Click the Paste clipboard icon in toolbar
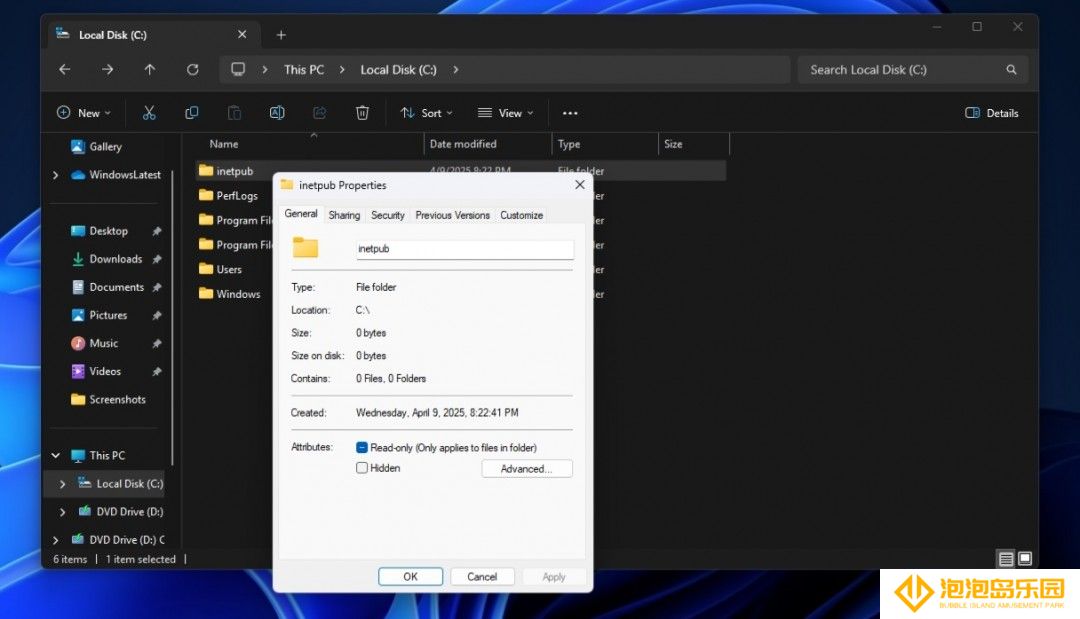Viewport: 1080px width, 619px height. (234, 113)
